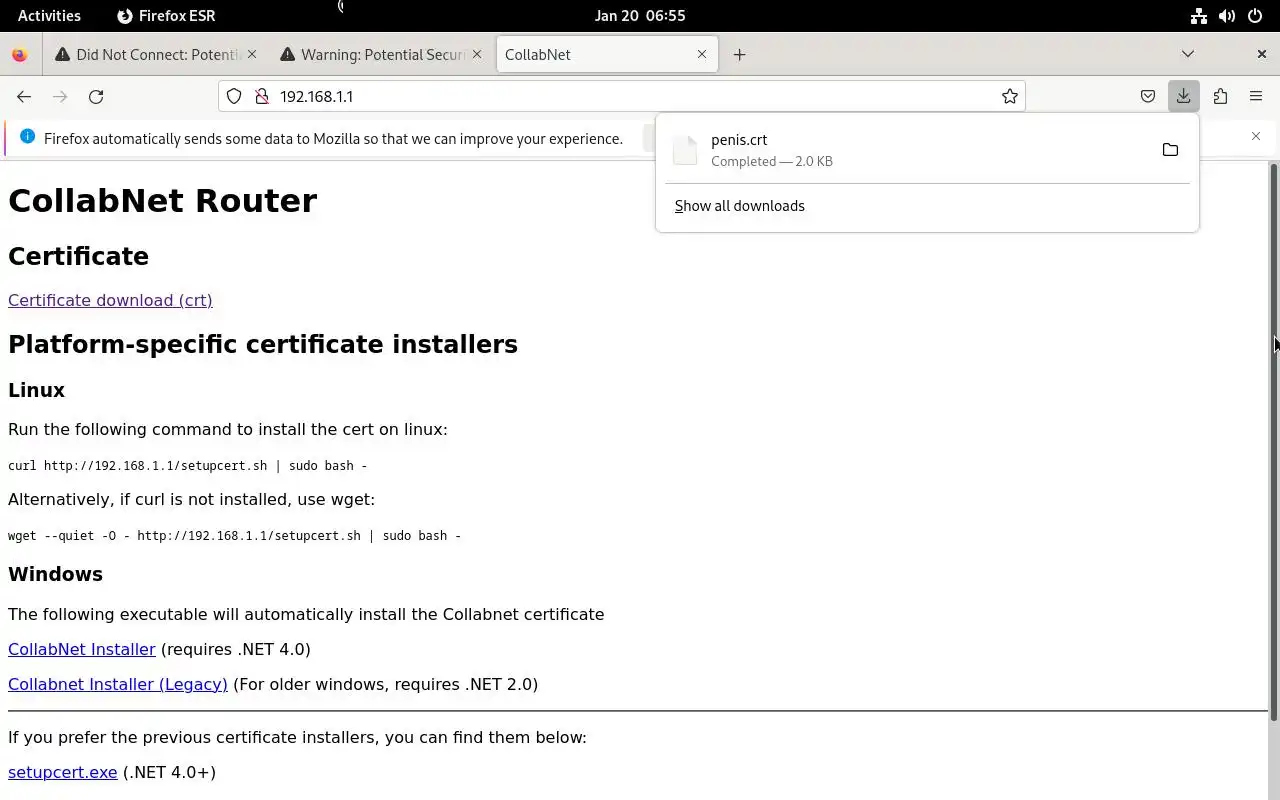
Task: Open the Extensions puzzle icon
Action: tap(1220, 96)
